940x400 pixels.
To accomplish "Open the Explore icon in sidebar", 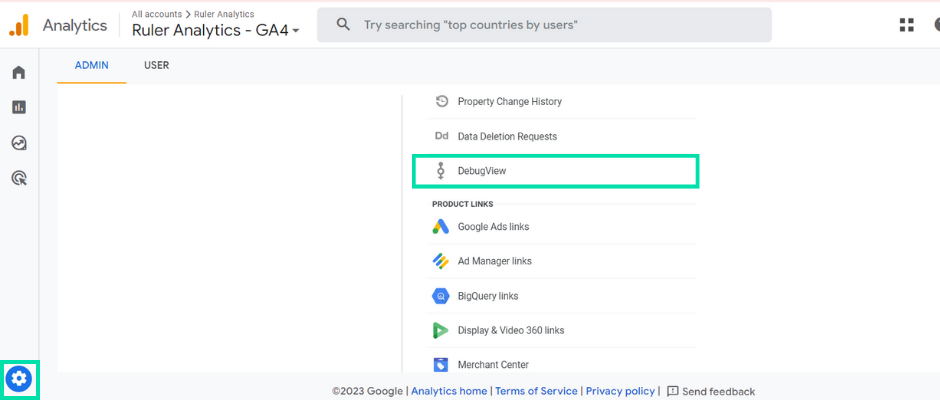I will (19, 143).
